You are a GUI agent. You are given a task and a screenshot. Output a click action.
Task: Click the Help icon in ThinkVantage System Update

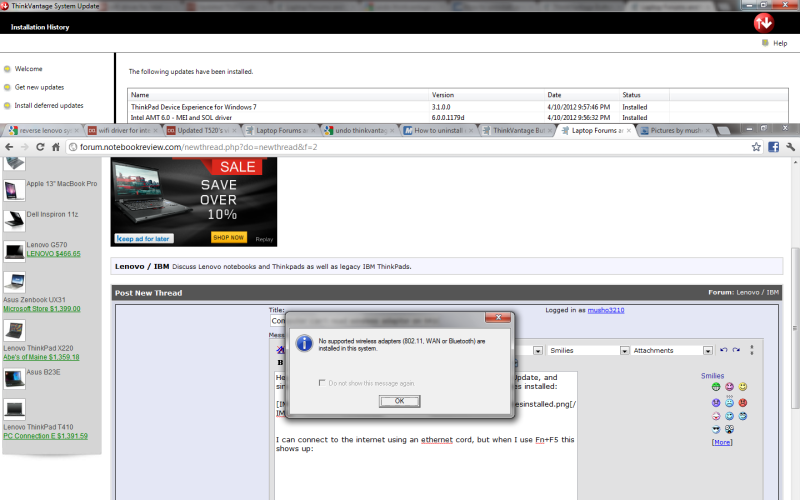pos(765,43)
